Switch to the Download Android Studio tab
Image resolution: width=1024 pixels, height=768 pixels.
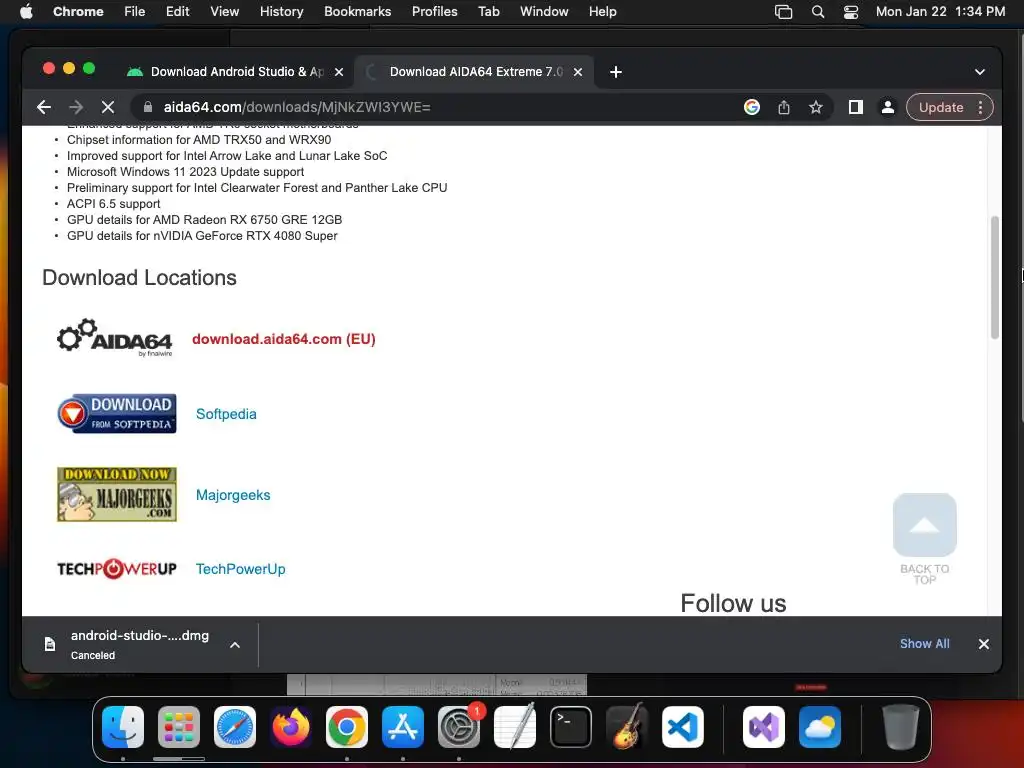coord(235,72)
